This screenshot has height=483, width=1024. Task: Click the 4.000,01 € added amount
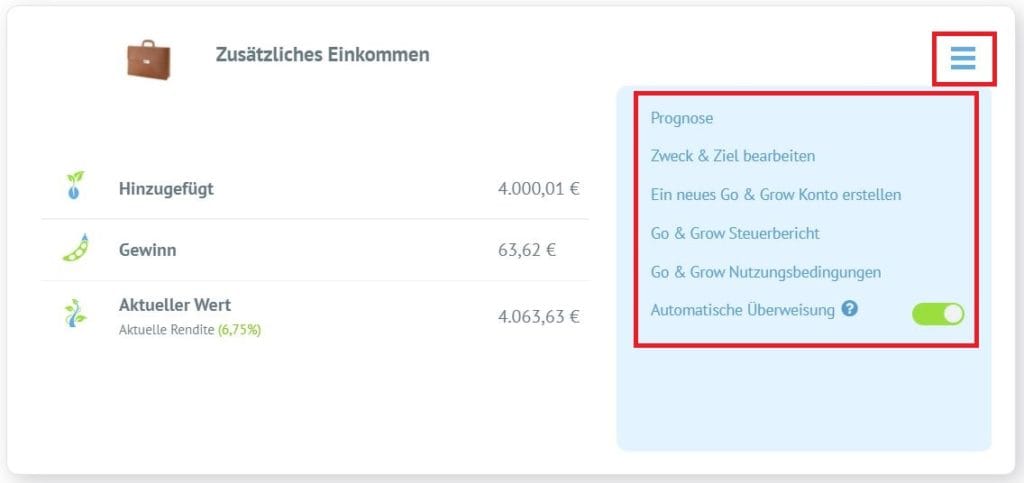click(539, 189)
